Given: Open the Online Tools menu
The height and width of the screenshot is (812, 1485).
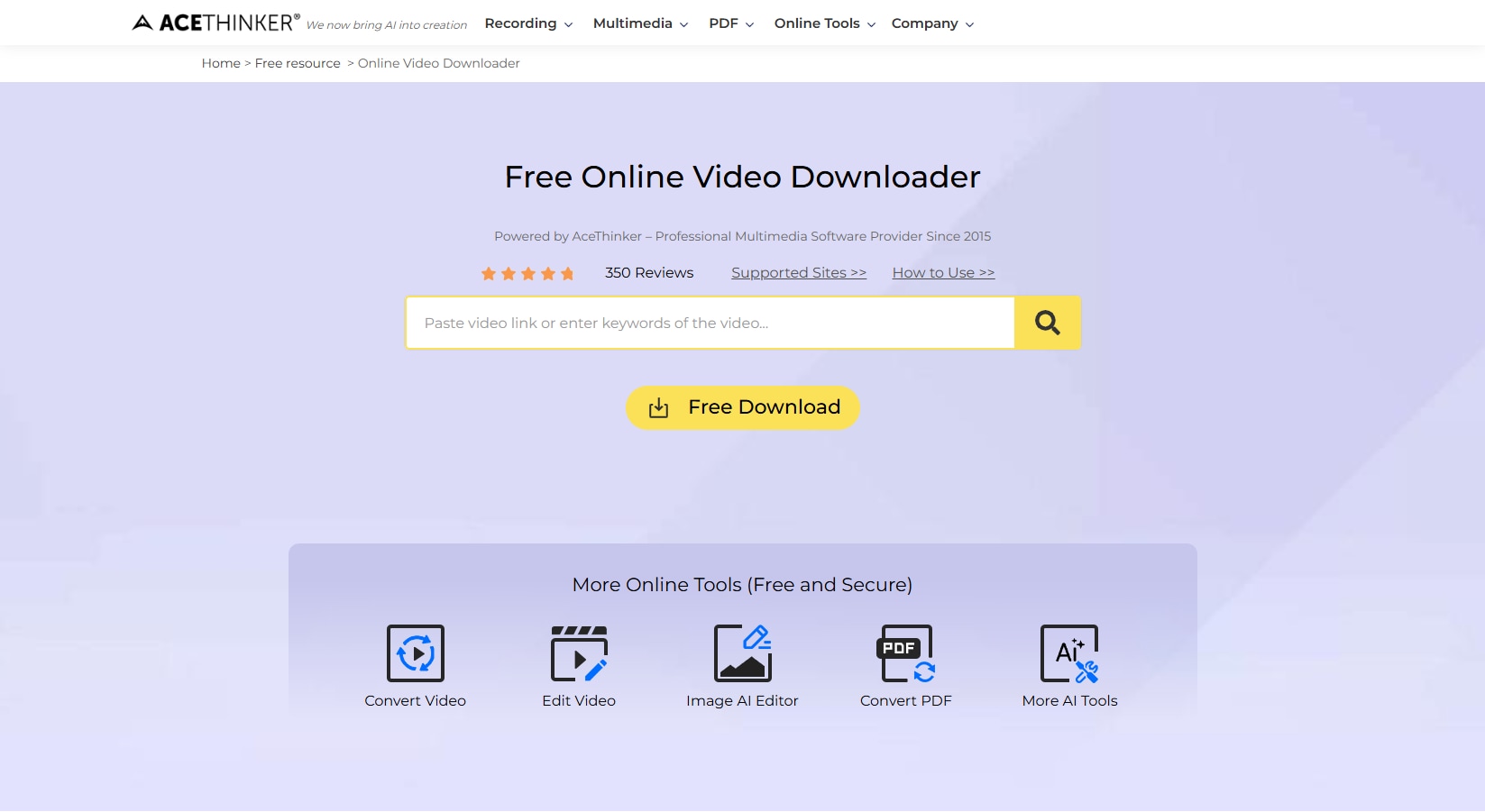Looking at the screenshot, I should pyautogui.click(x=825, y=23).
